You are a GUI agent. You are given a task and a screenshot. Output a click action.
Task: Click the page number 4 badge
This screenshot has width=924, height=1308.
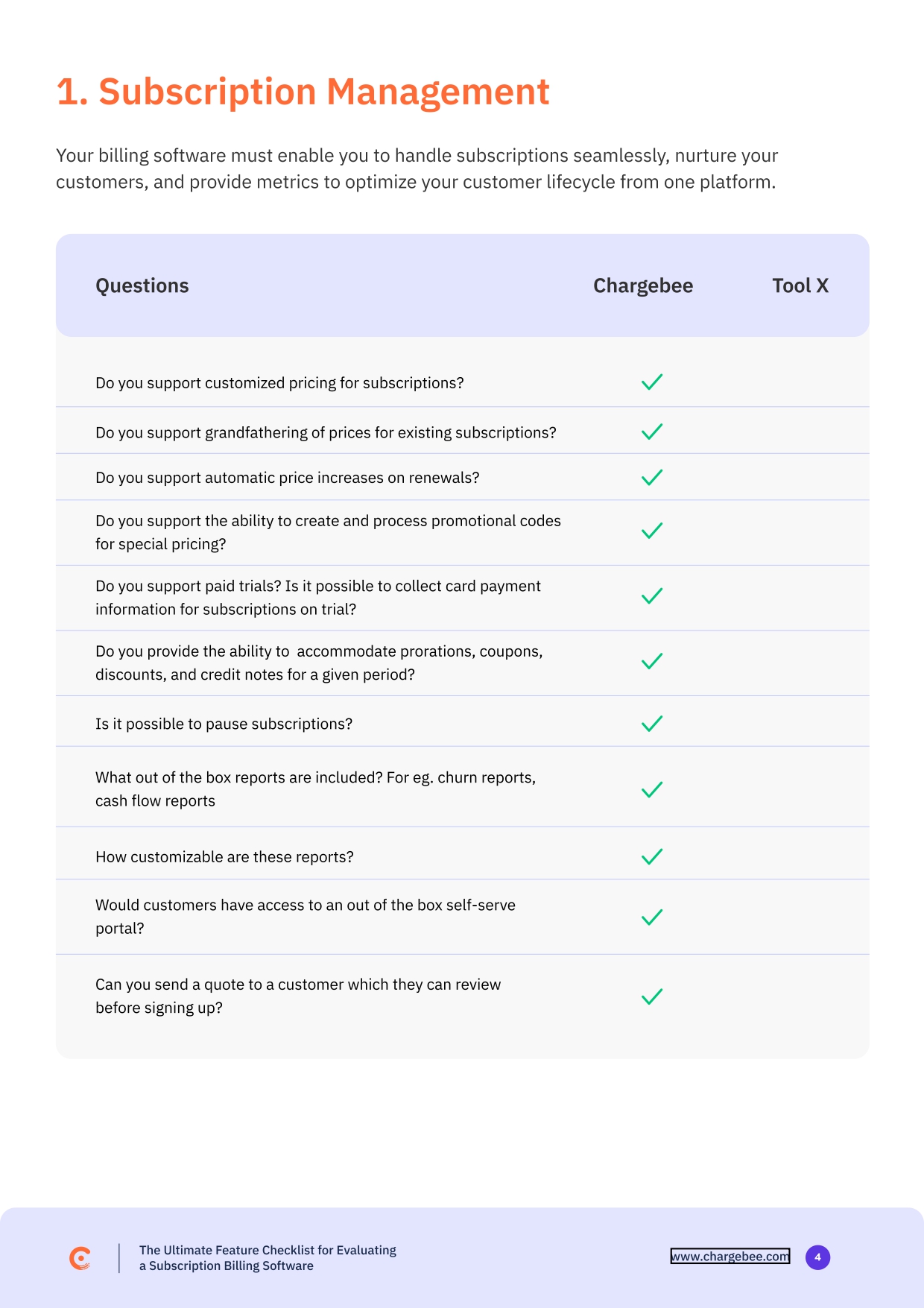tap(817, 1257)
